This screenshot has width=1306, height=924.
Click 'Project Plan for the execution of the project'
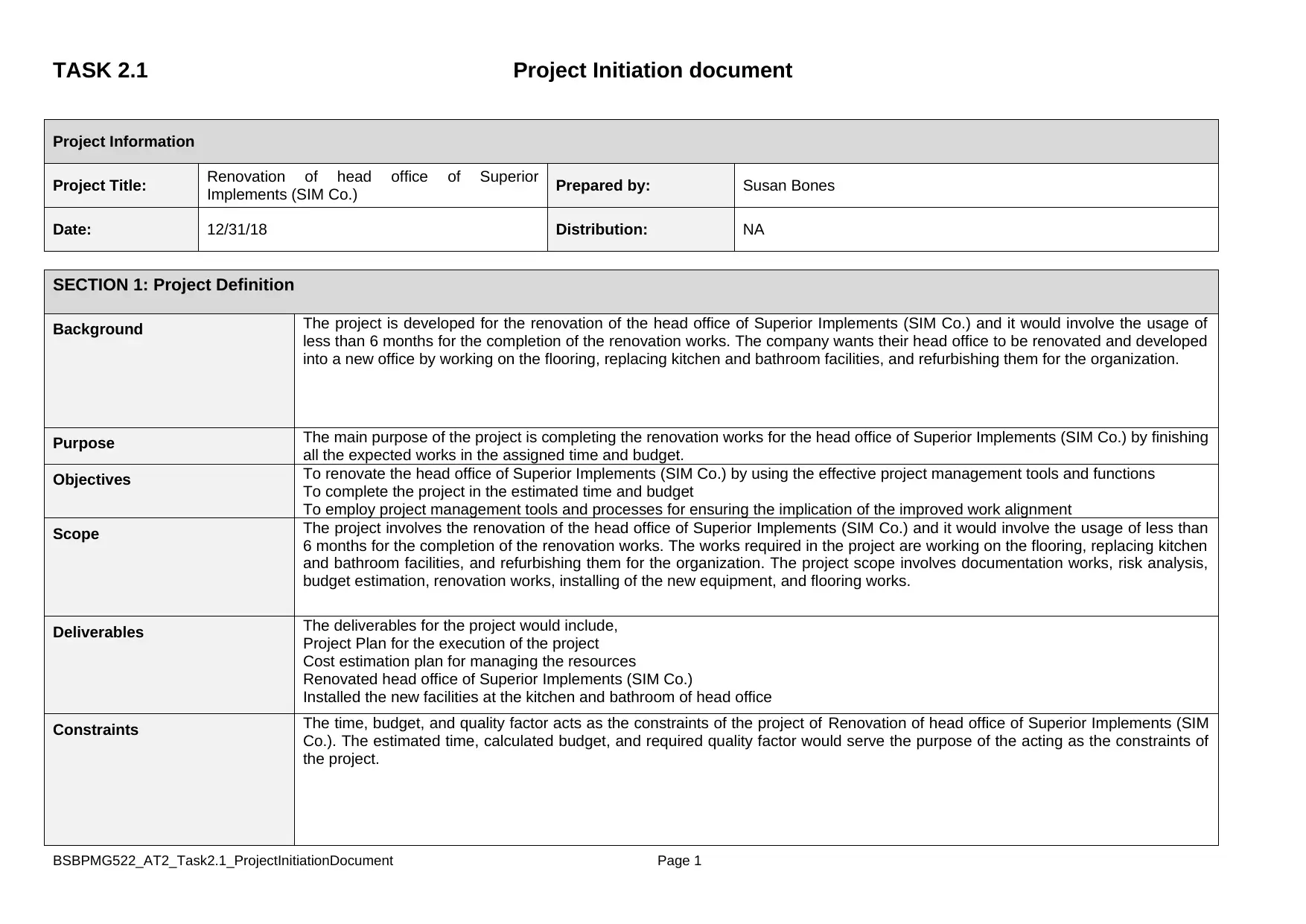click(450, 643)
